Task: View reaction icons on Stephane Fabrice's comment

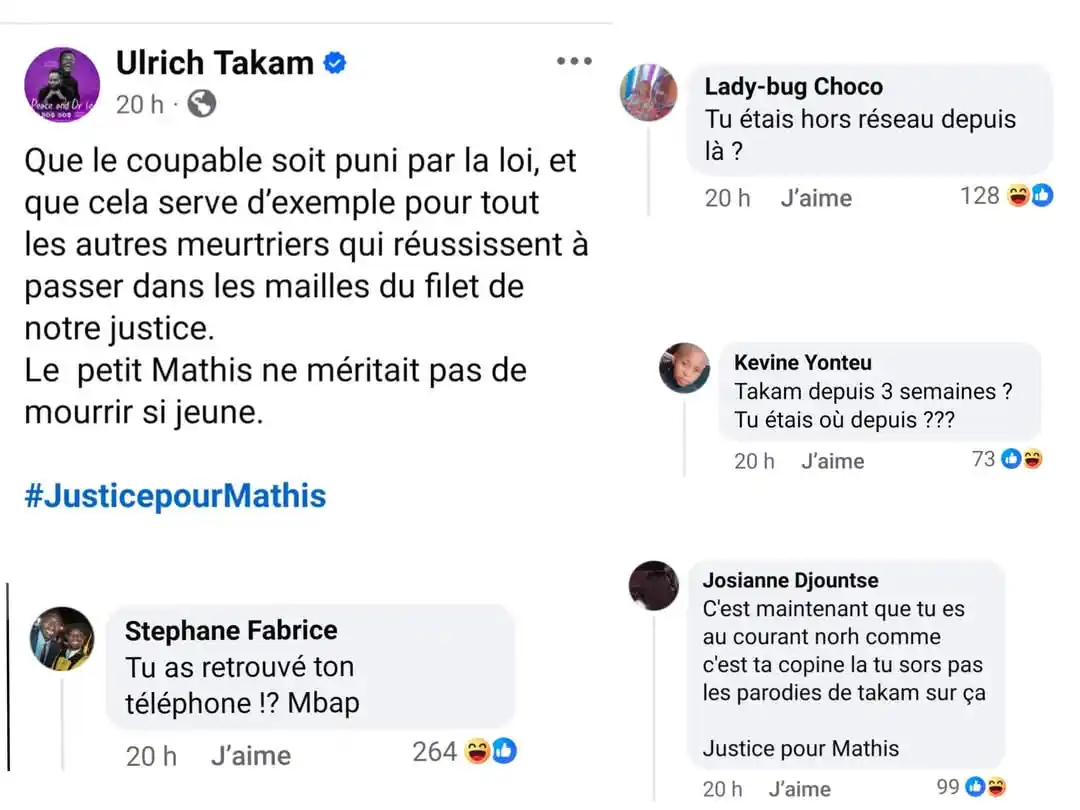Action: 491,751
